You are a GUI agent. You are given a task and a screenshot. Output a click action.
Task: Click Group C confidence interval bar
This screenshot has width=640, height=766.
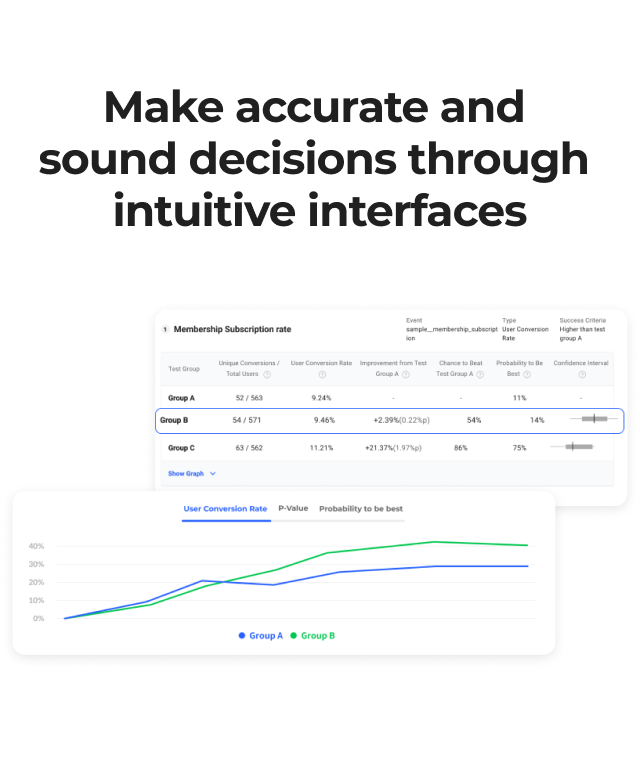(x=576, y=447)
